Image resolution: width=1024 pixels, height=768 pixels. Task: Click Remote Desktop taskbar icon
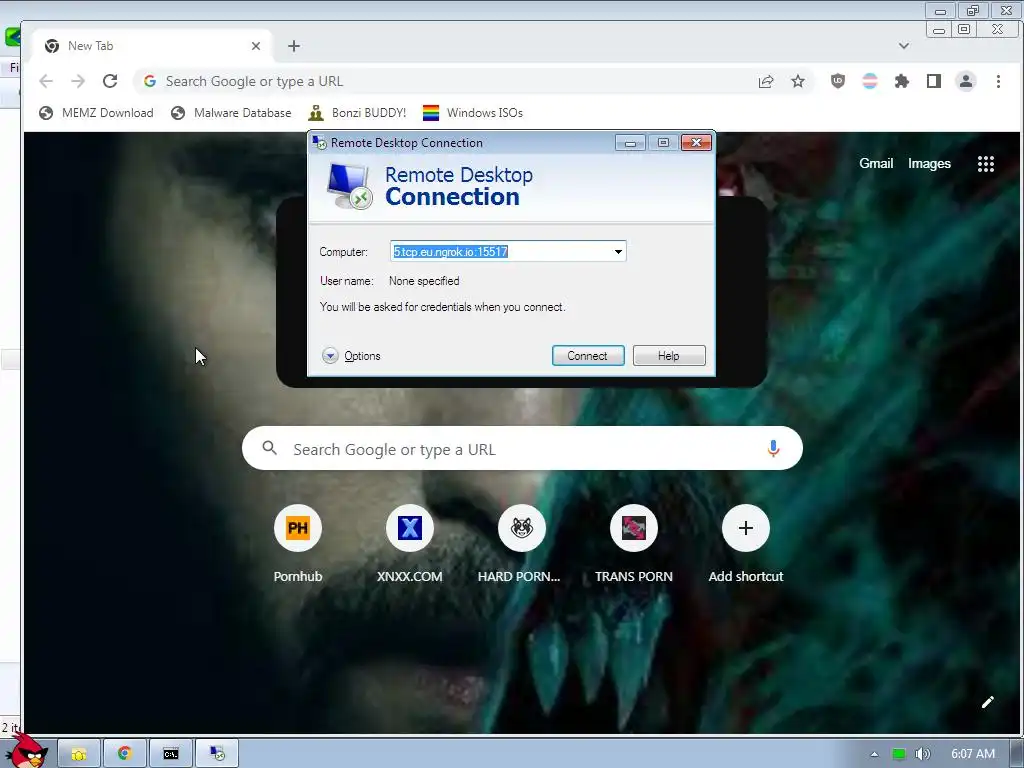217,754
